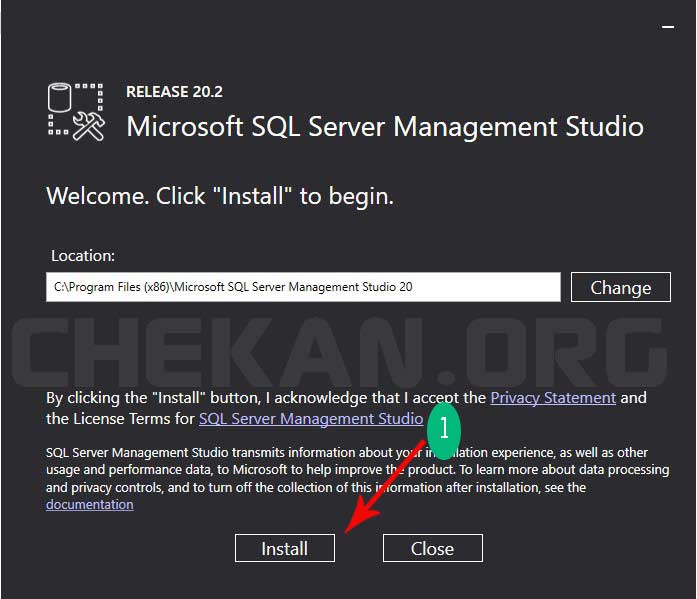Click Change to pick install location
Screen dimensions: 697x599
coord(621,287)
